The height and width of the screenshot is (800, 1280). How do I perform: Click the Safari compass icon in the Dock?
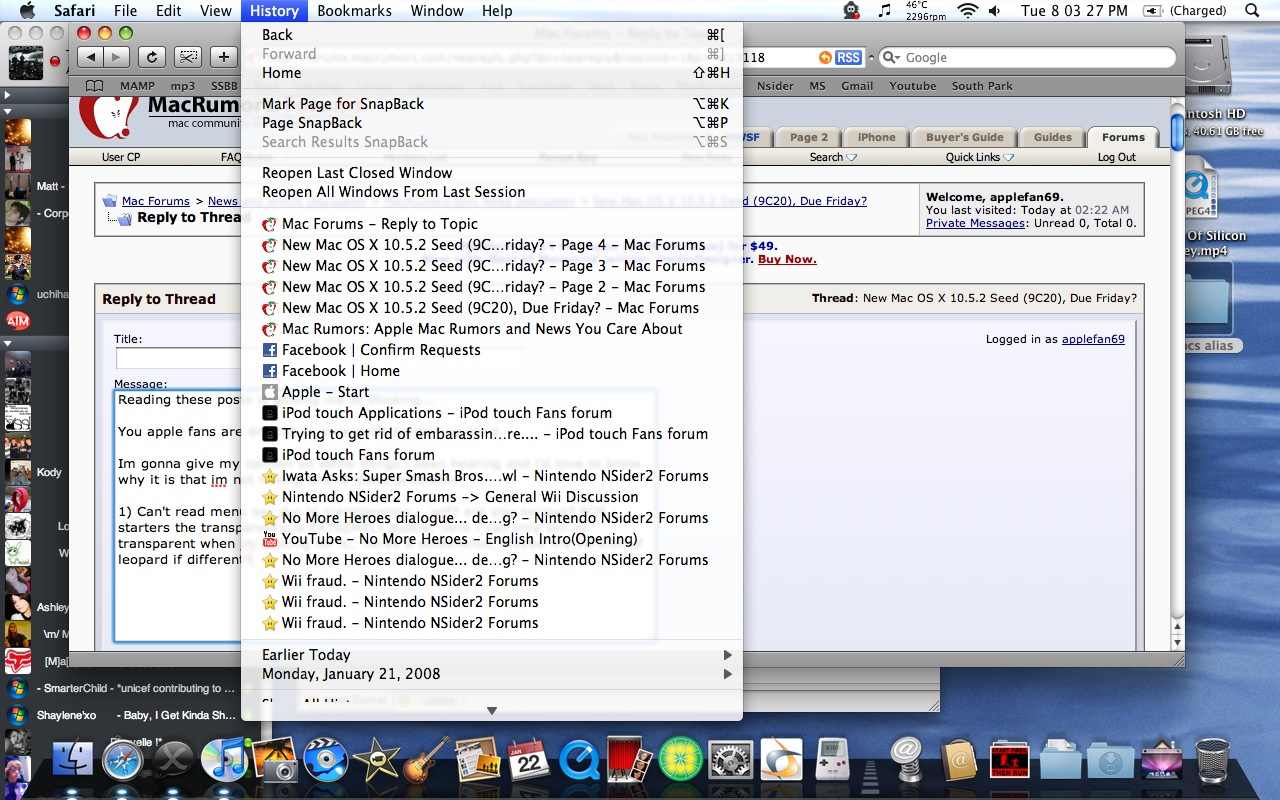pyautogui.click(x=123, y=762)
